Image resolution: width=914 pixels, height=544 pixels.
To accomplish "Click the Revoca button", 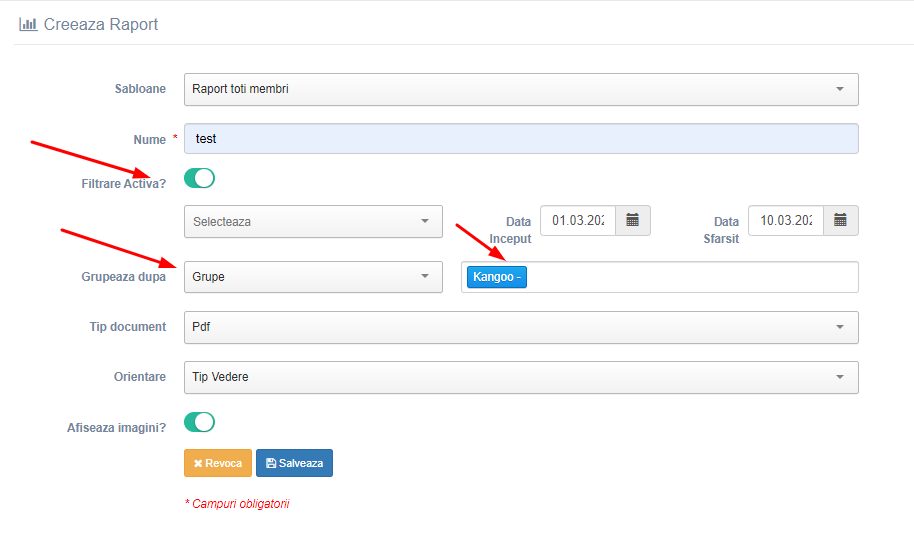I will pos(218,463).
